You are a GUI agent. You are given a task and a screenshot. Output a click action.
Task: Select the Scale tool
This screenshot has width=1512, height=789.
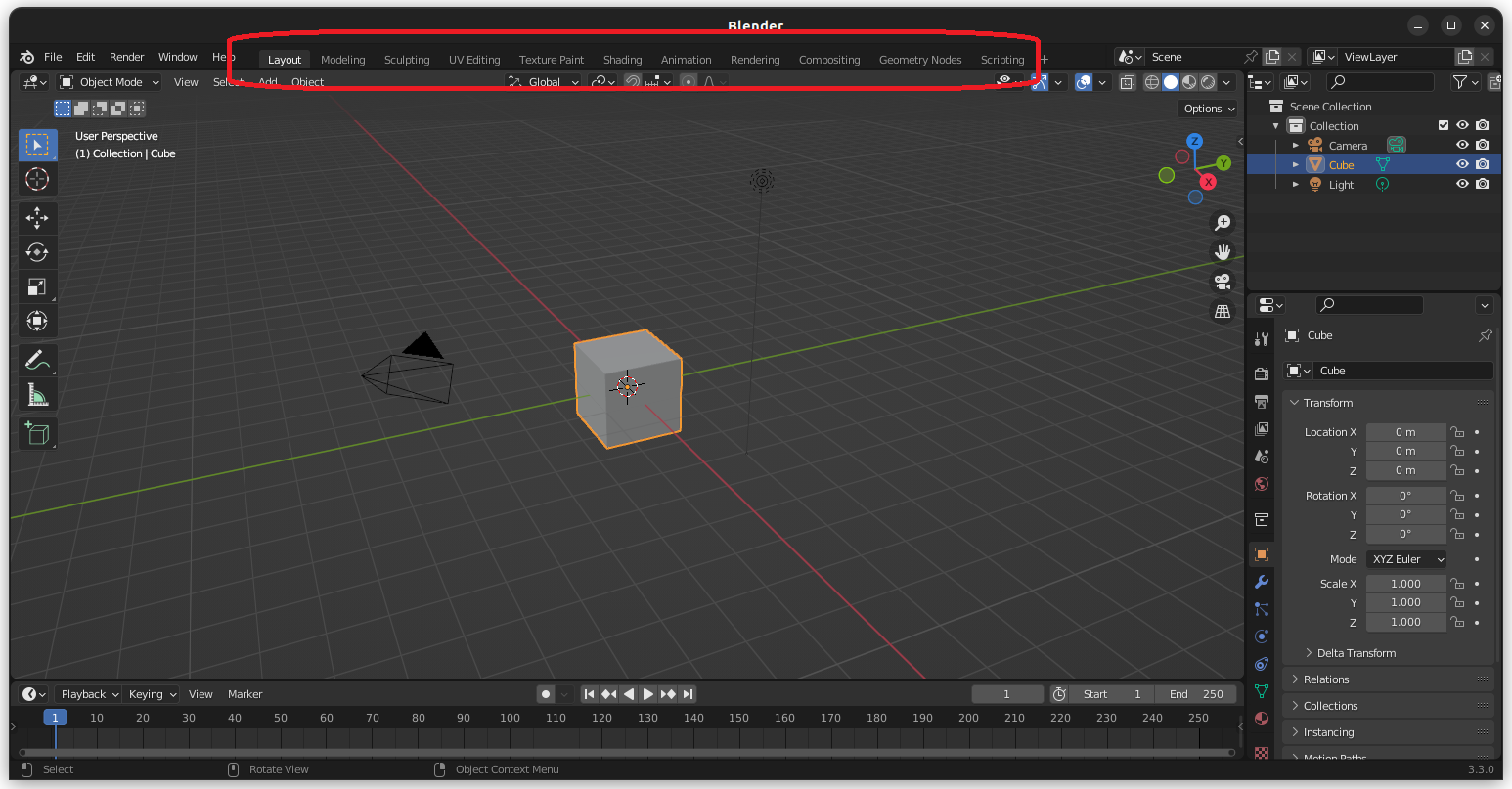37,286
